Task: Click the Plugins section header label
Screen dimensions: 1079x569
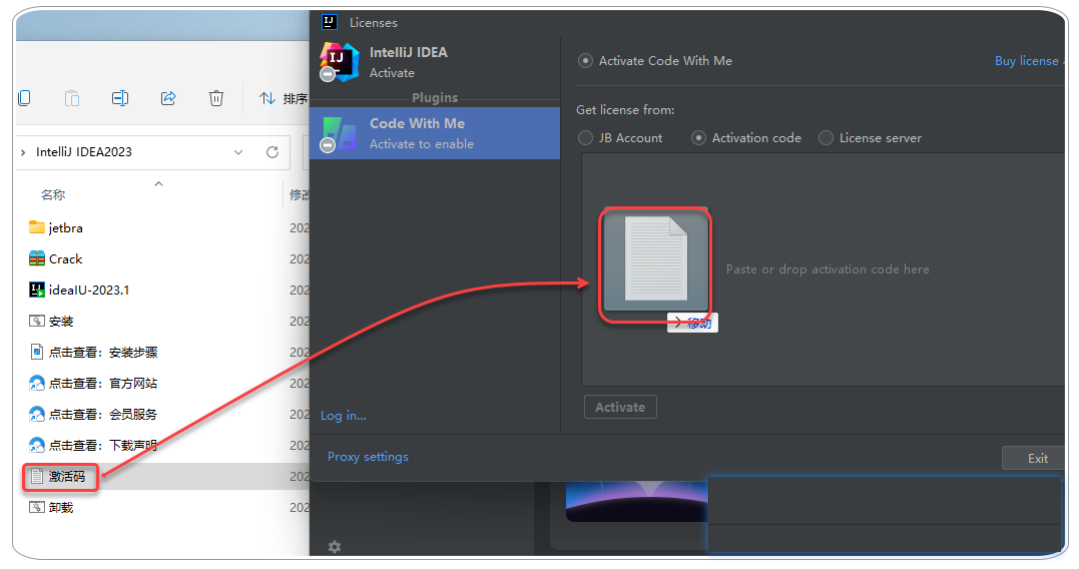Action: (435, 98)
